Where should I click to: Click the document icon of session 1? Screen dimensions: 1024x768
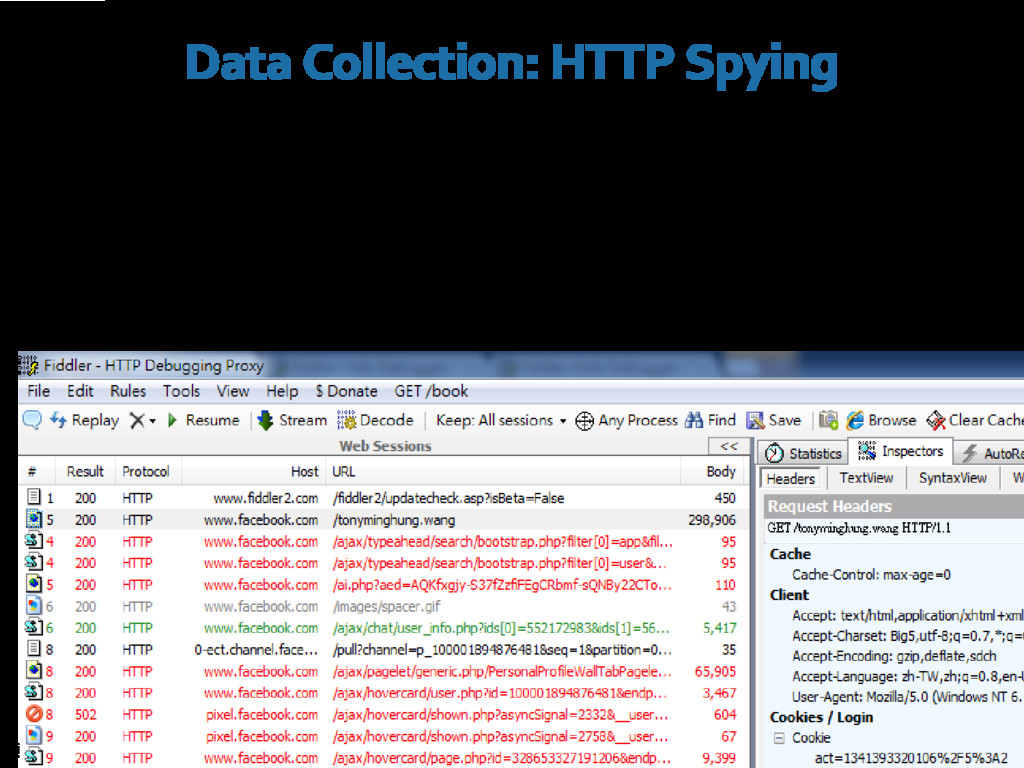coord(34,497)
